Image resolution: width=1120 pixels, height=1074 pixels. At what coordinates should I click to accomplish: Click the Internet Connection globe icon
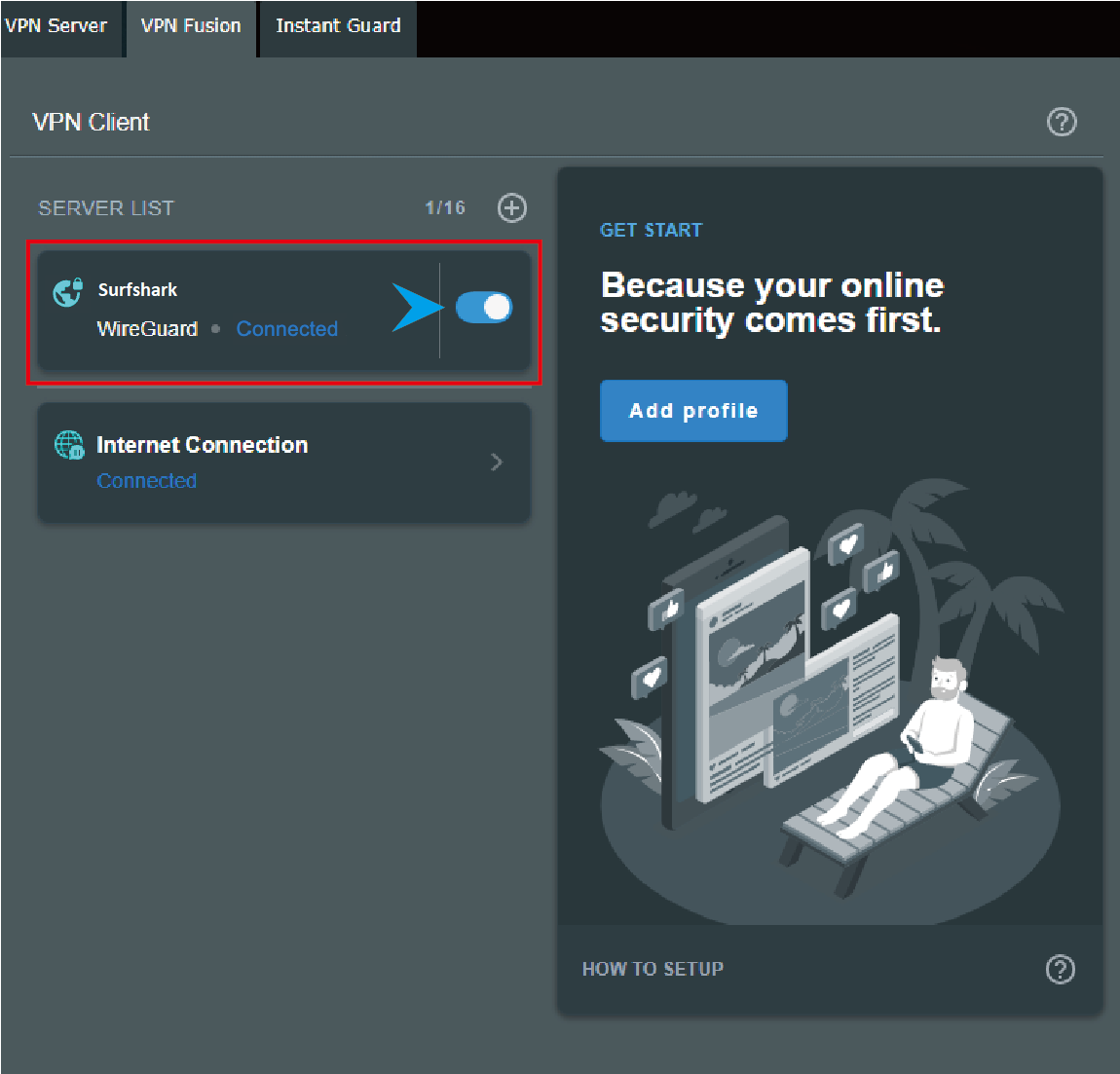[x=69, y=445]
